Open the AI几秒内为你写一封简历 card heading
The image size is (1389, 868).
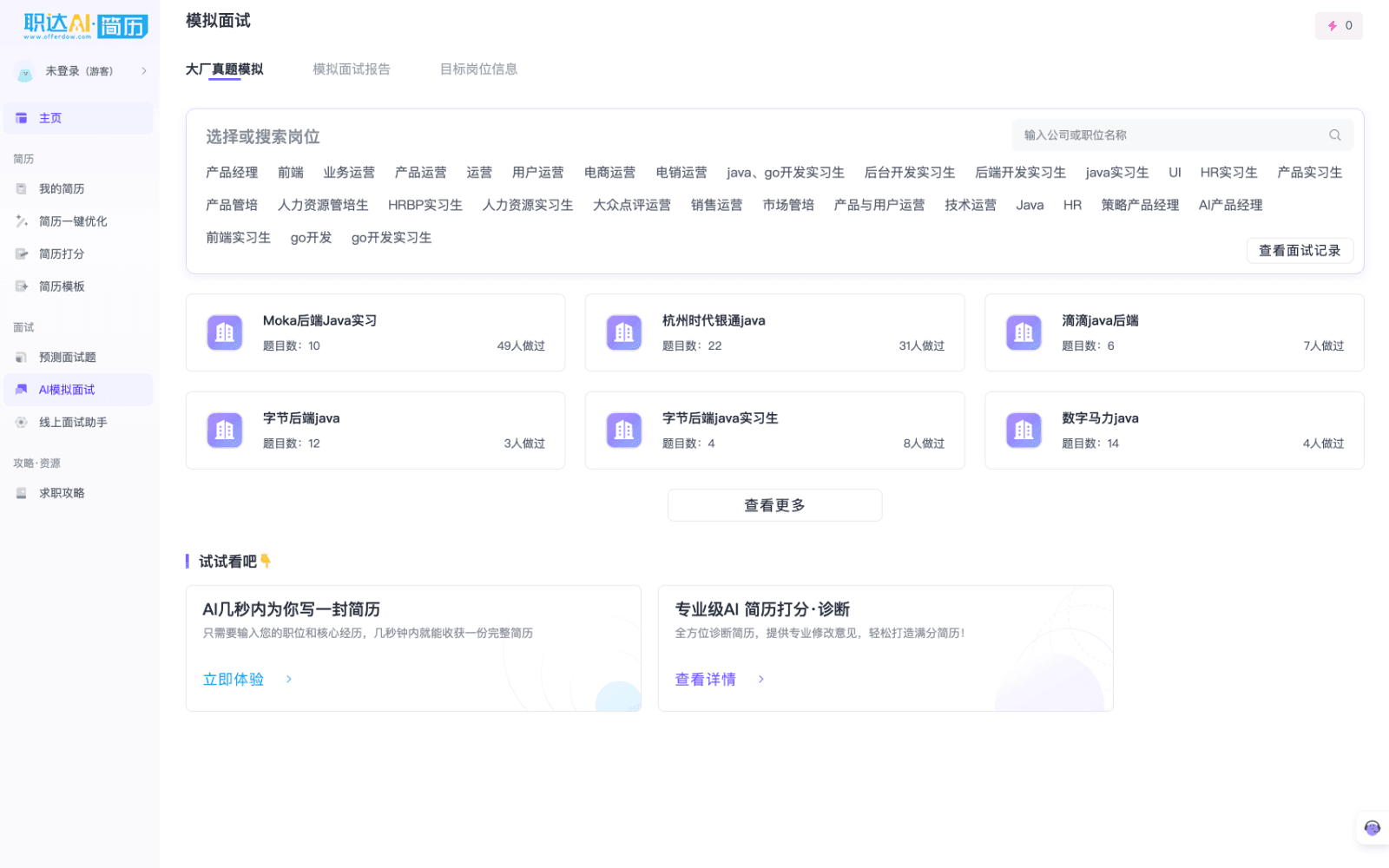(x=292, y=609)
